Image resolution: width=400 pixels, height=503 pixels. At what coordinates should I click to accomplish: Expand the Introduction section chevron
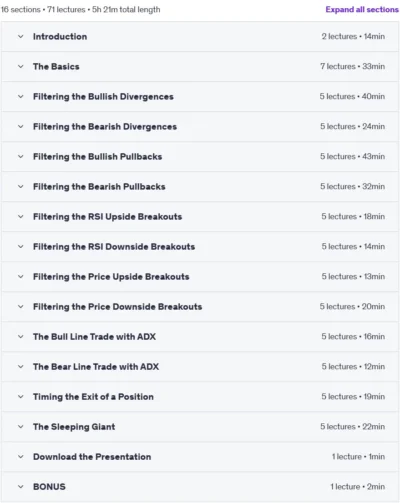(x=21, y=36)
